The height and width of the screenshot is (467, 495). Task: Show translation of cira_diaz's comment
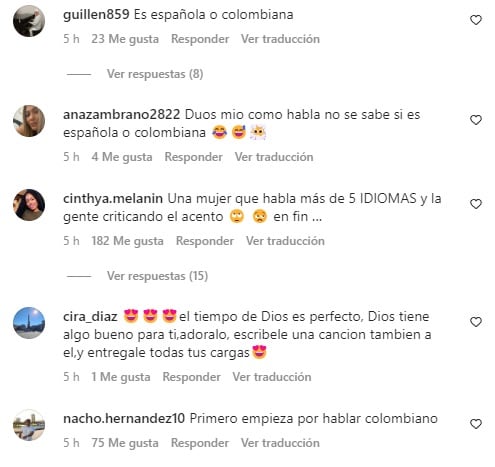tap(272, 377)
